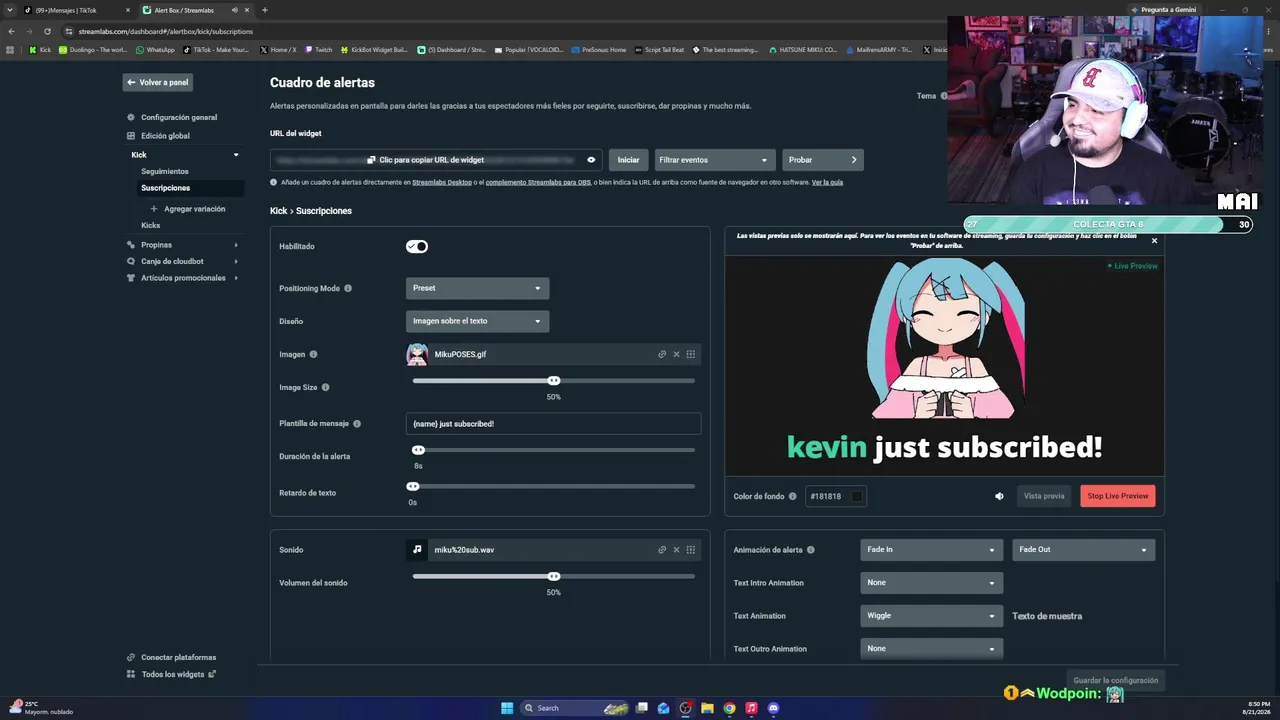The image size is (1280, 720).
Task: Click the Volumen del sonido slider handle
Action: point(554,576)
